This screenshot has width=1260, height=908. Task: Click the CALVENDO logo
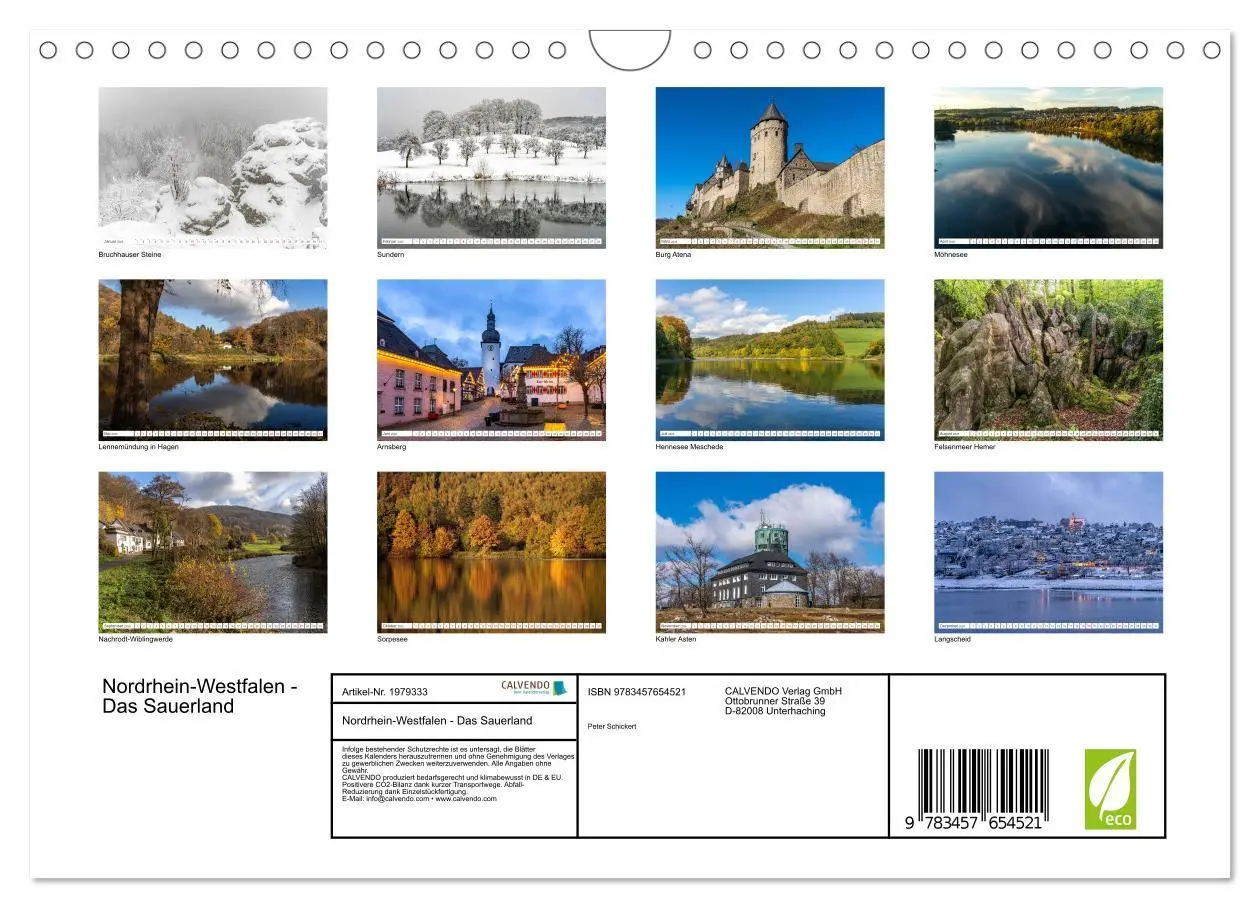coord(533,688)
